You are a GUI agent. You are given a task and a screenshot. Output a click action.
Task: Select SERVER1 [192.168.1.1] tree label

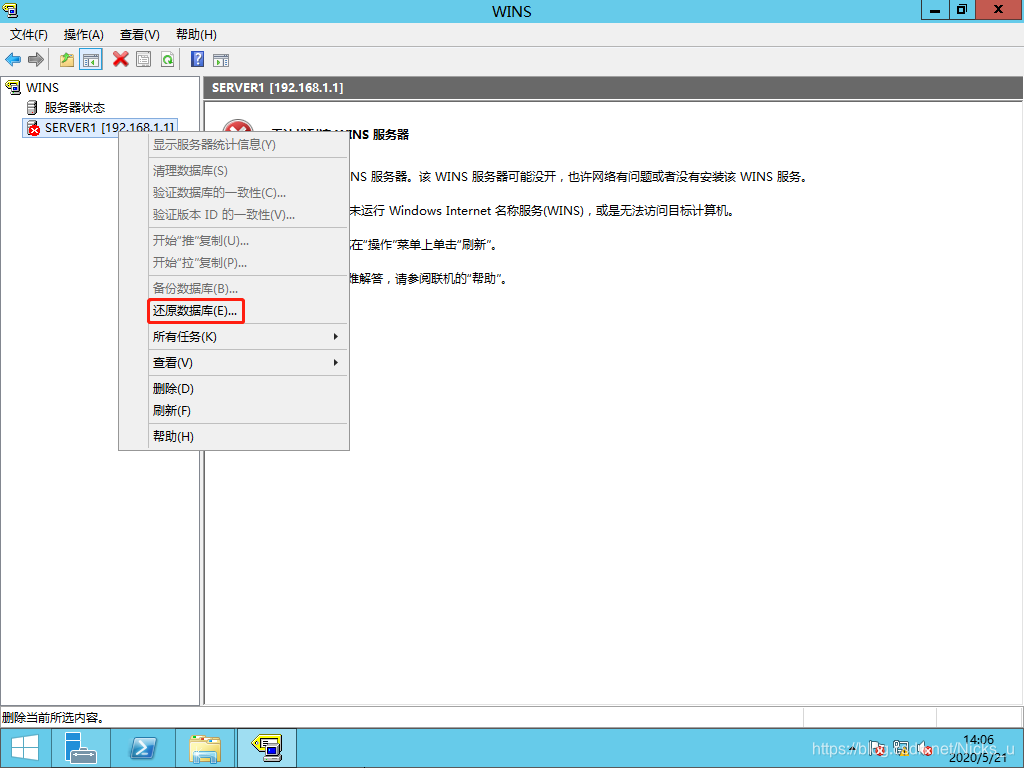point(110,128)
